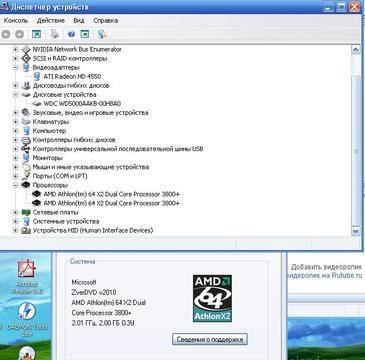Expand the Клавиатуры node
Screen dimensions: 365x360
(15, 122)
